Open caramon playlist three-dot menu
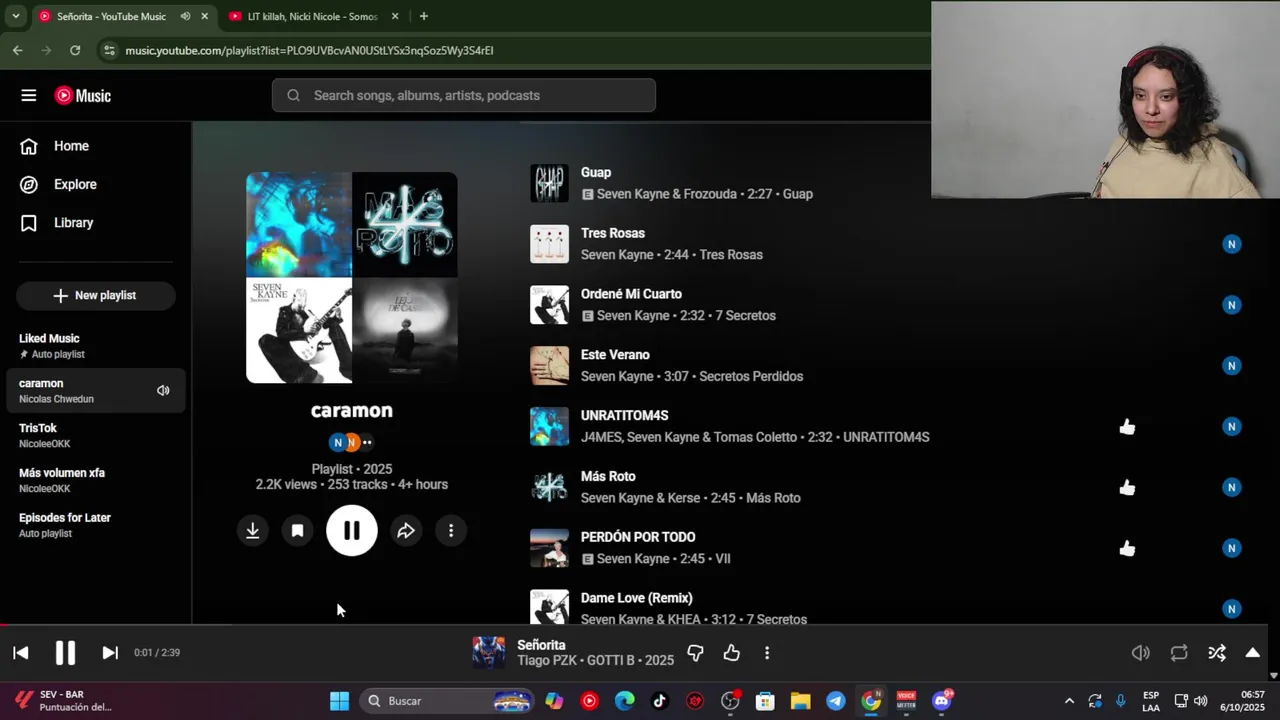The image size is (1280, 720). [x=451, y=531]
